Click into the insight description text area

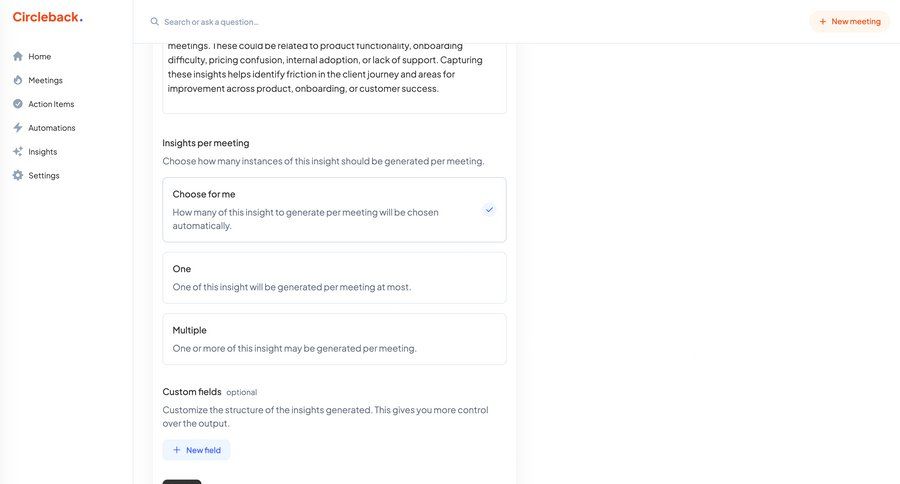334,70
